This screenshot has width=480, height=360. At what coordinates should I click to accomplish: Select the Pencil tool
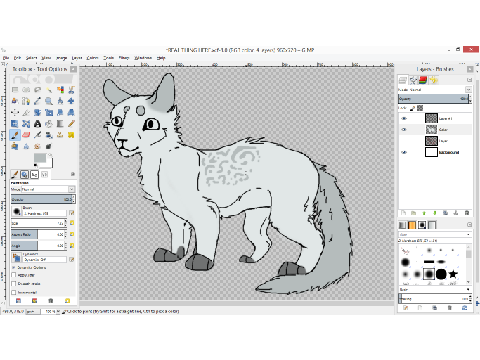click(x=71, y=124)
